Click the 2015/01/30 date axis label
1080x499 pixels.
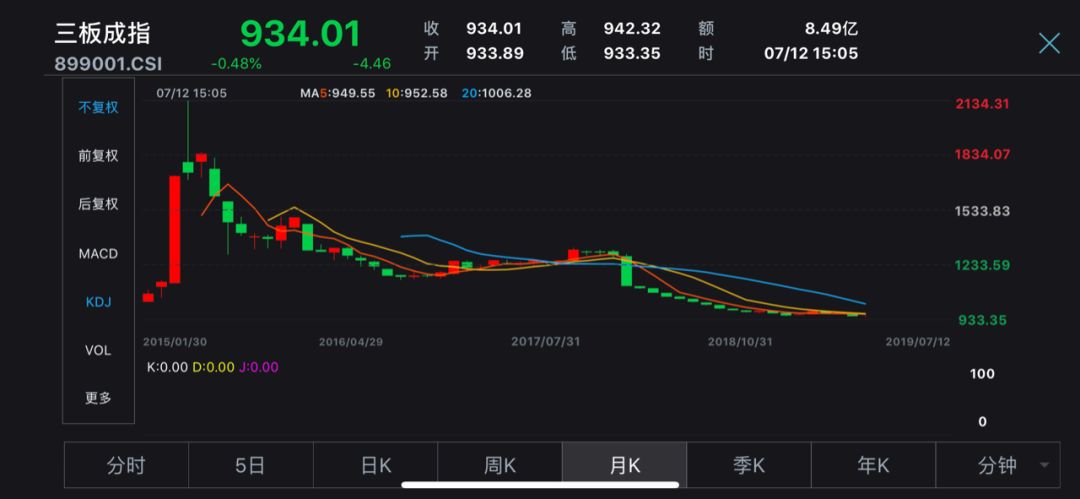(x=173, y=341)
